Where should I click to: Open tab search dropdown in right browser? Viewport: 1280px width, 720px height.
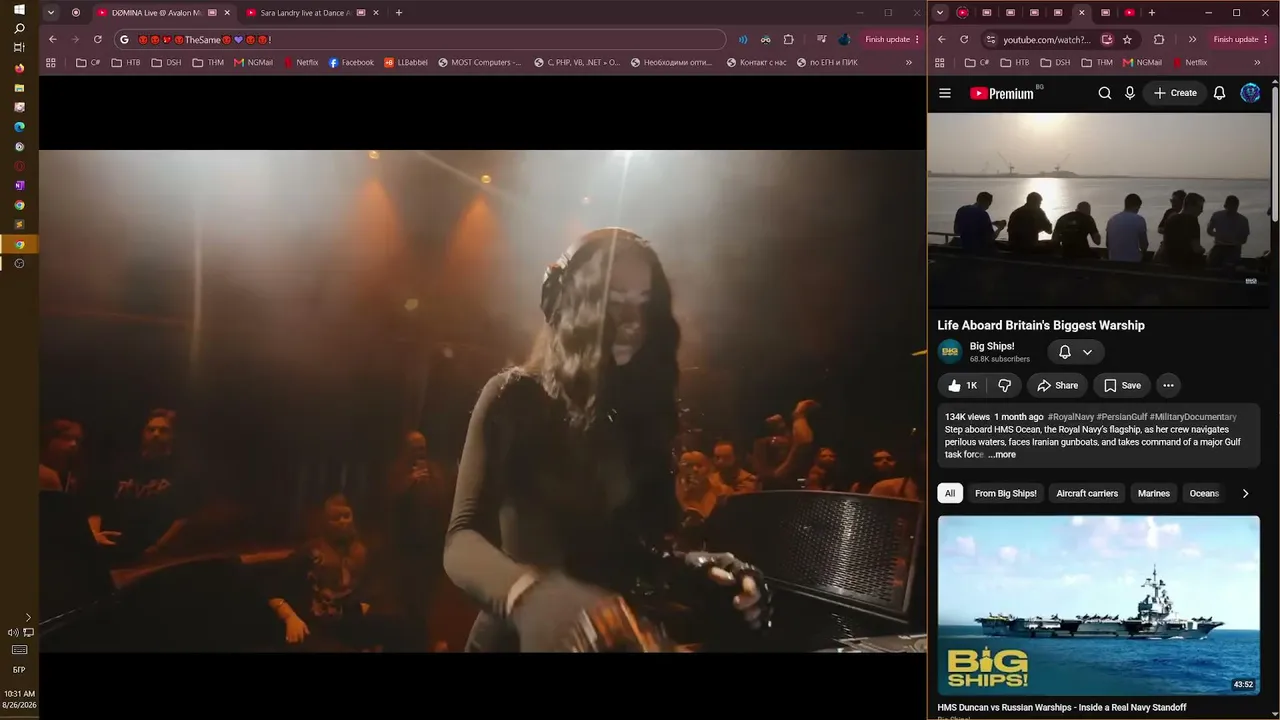(x=940, y=13)
